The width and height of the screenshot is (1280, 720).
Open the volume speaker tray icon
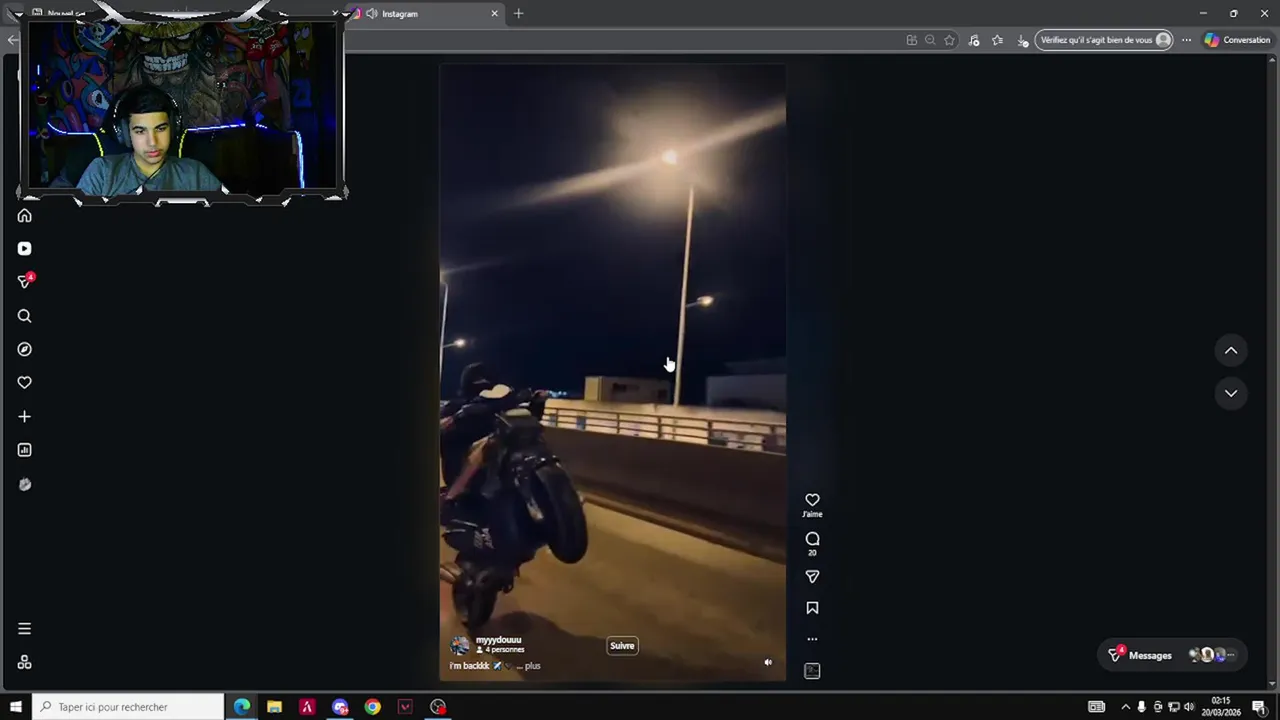pos(1189,707)
